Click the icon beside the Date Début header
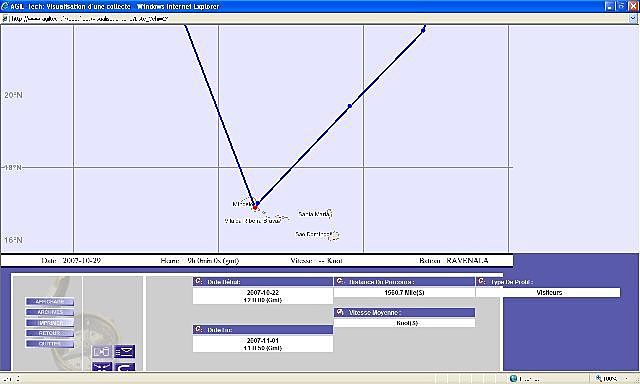The image size is (640, 384). 198,281
